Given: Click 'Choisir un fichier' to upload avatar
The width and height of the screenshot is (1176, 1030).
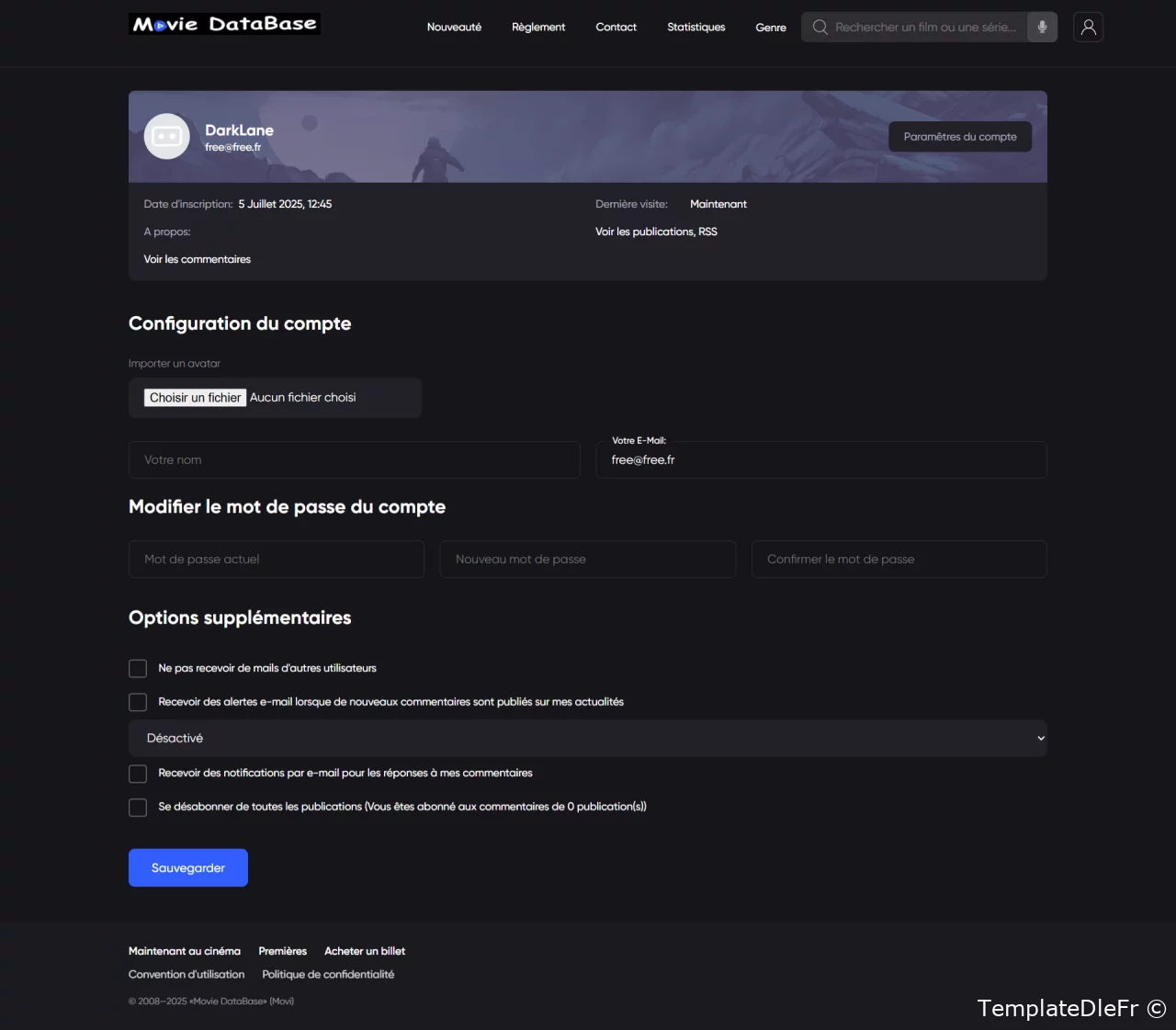Looking at the screenshot, I should click(195, 397).
